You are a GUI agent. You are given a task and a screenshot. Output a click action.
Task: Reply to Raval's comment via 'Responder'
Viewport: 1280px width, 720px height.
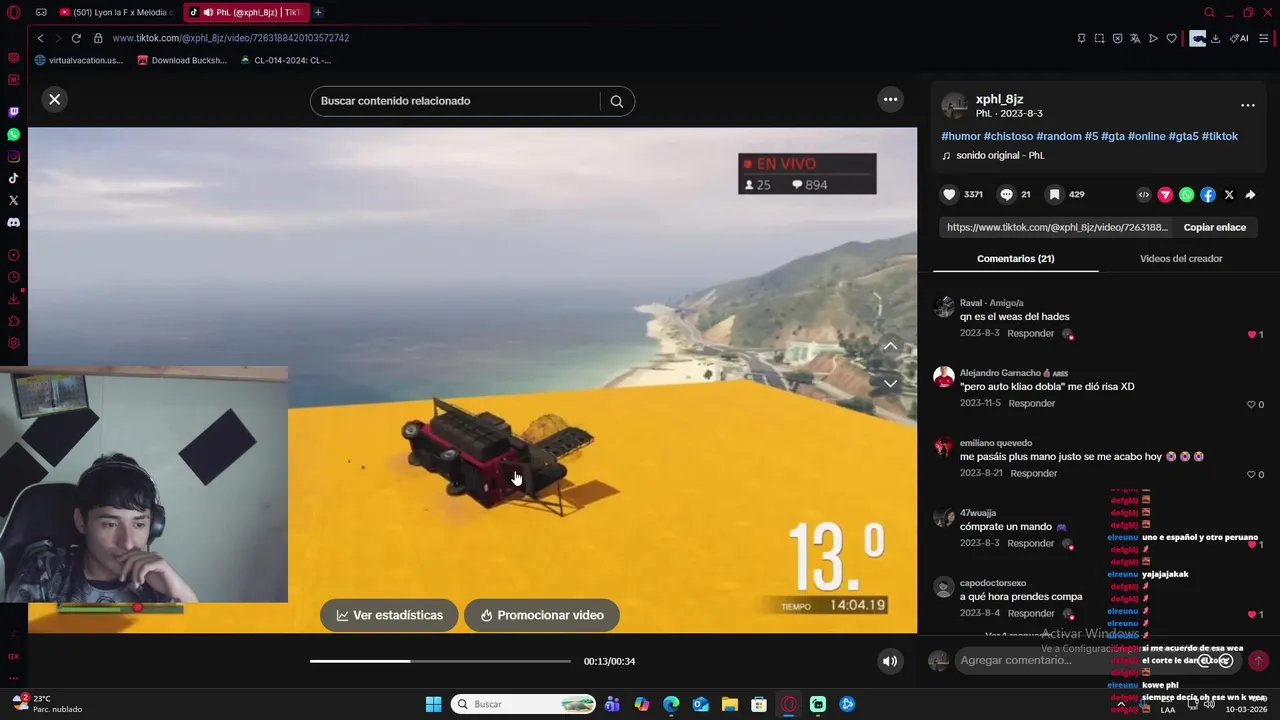[1030, 333]
